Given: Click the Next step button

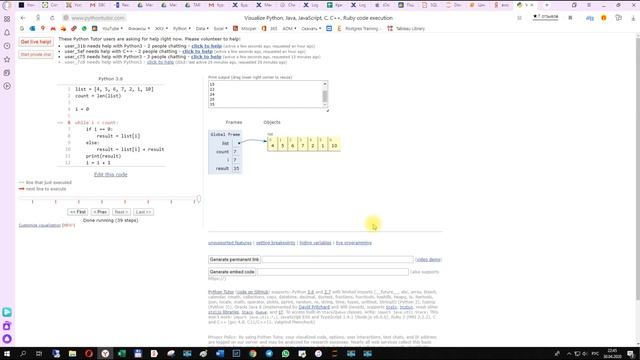Looking at the screenshot, I should 121,212.
